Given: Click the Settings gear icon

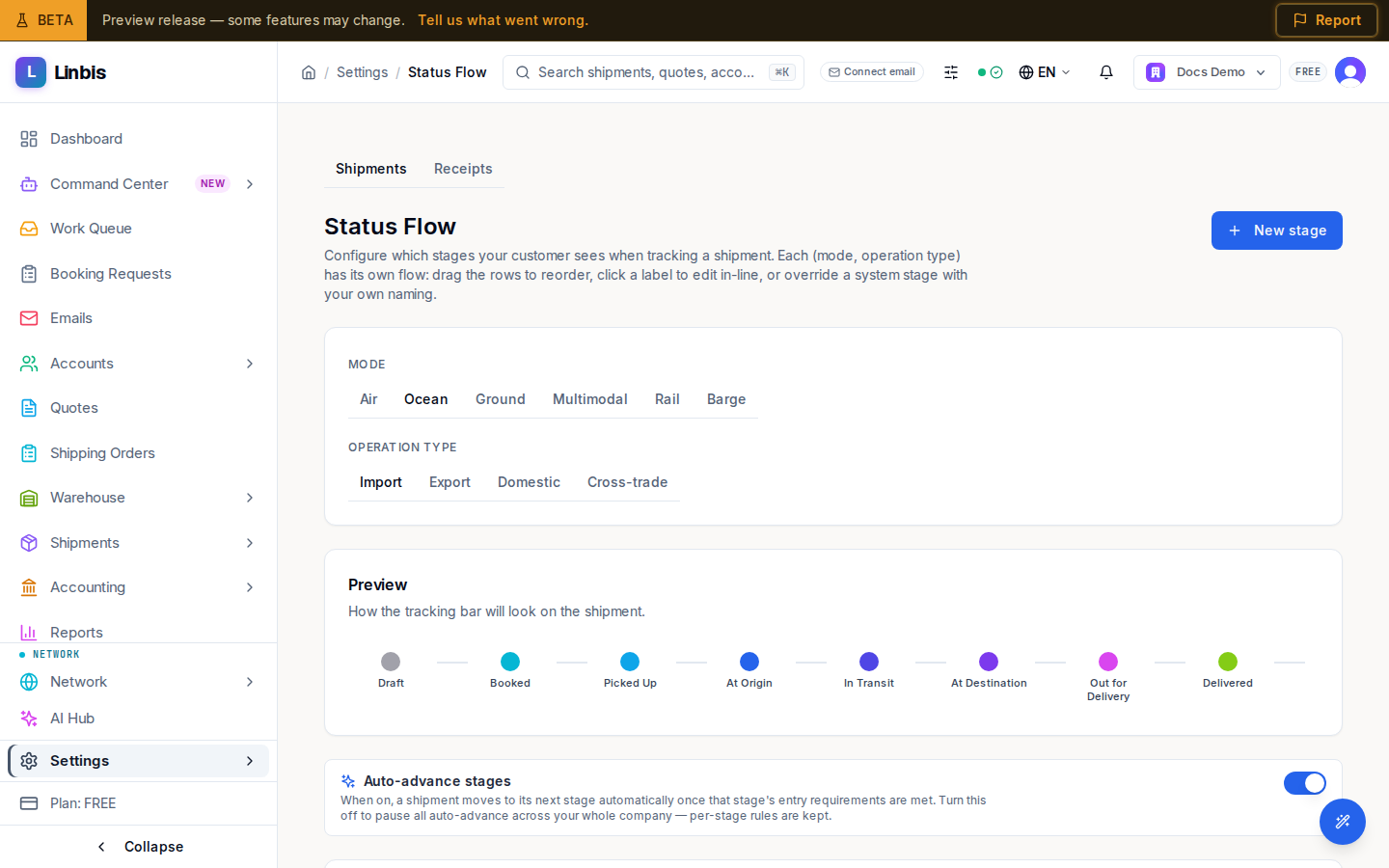Looking at the screenshot, I should tap(29, 761).
